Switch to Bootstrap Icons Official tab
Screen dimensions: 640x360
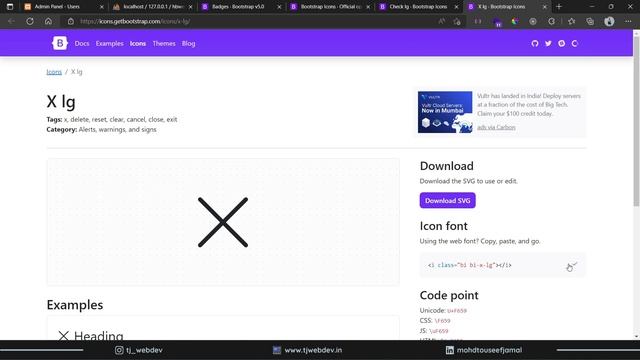point(330,7)
